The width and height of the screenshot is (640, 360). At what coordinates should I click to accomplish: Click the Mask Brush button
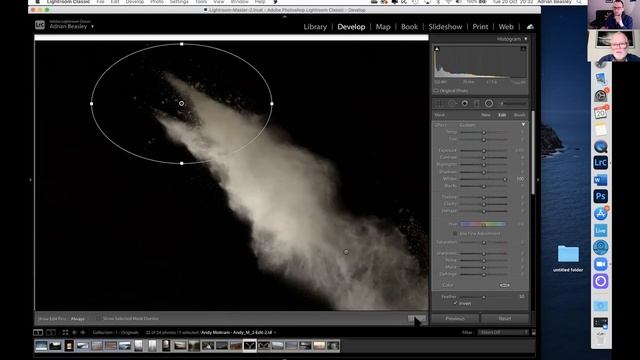coord(520,115)
